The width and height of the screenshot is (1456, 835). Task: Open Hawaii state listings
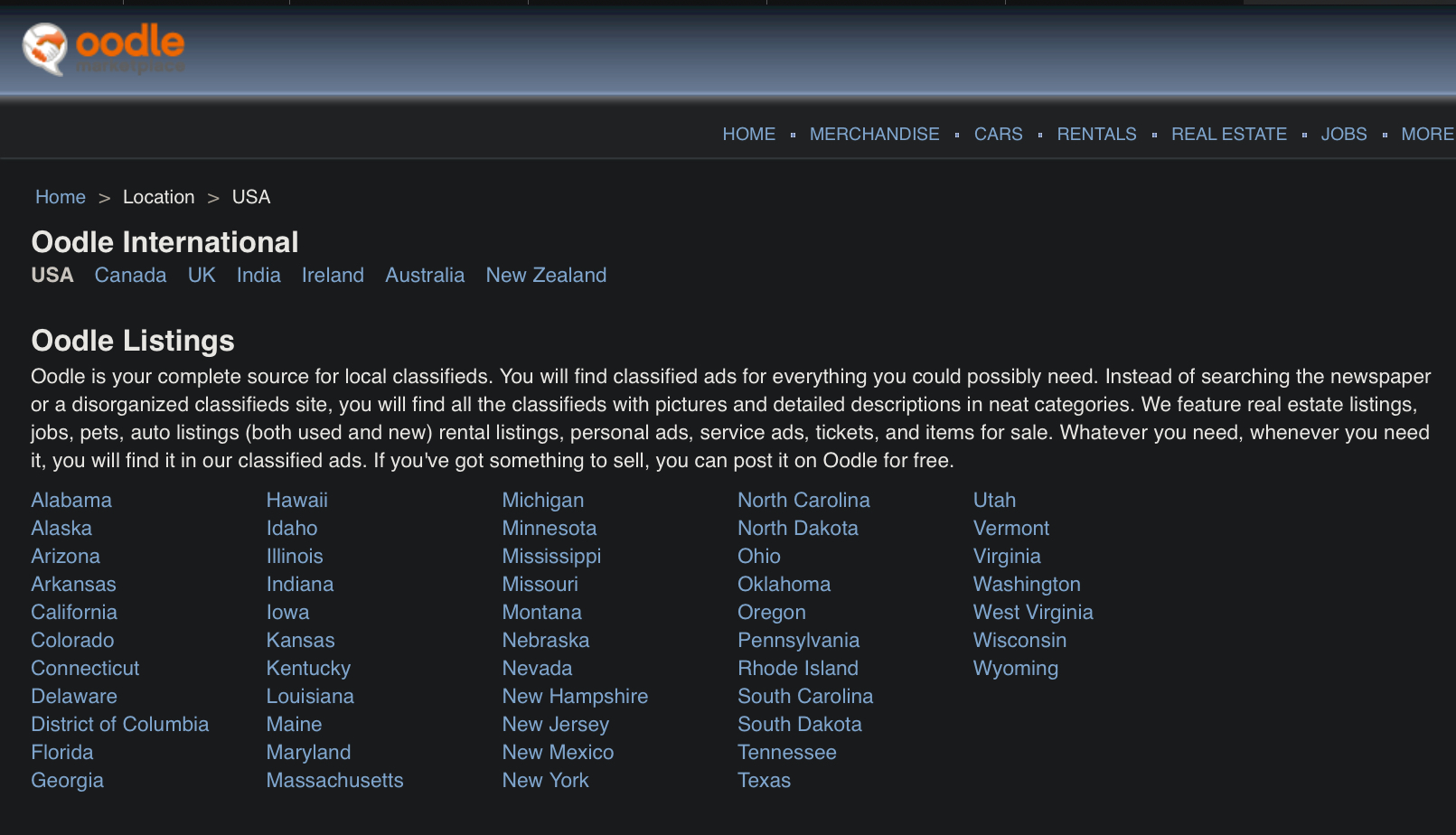[297, 501]
